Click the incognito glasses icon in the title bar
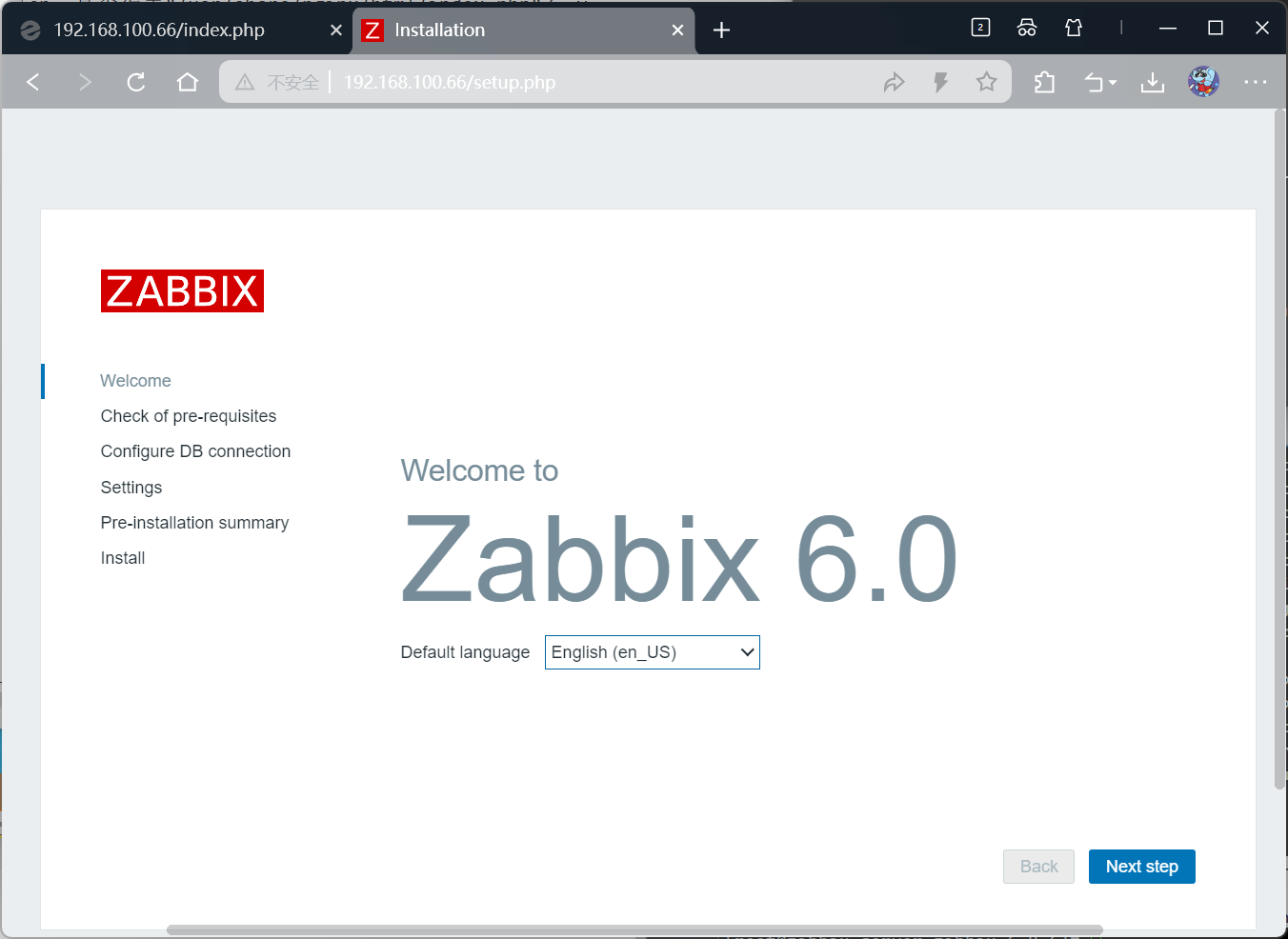 [x=1027, y=28]
